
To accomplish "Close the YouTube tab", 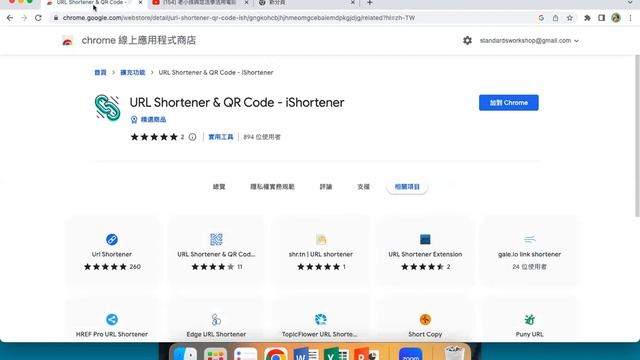I will tap(246, 3).
